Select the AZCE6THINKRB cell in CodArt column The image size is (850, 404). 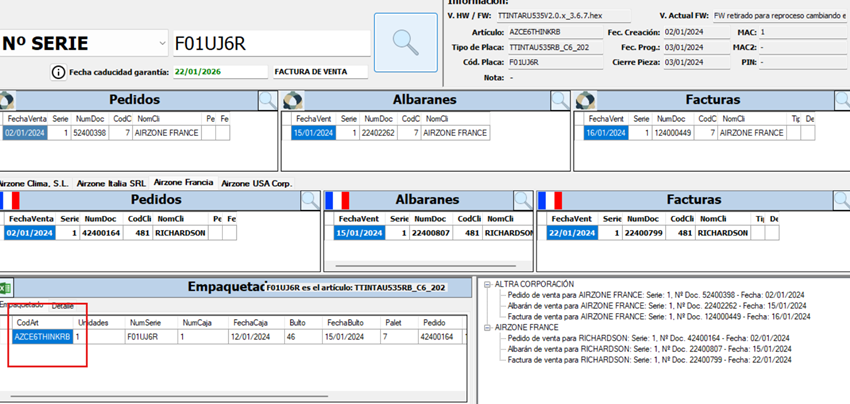pyautogui.click(x=43, y=337)
